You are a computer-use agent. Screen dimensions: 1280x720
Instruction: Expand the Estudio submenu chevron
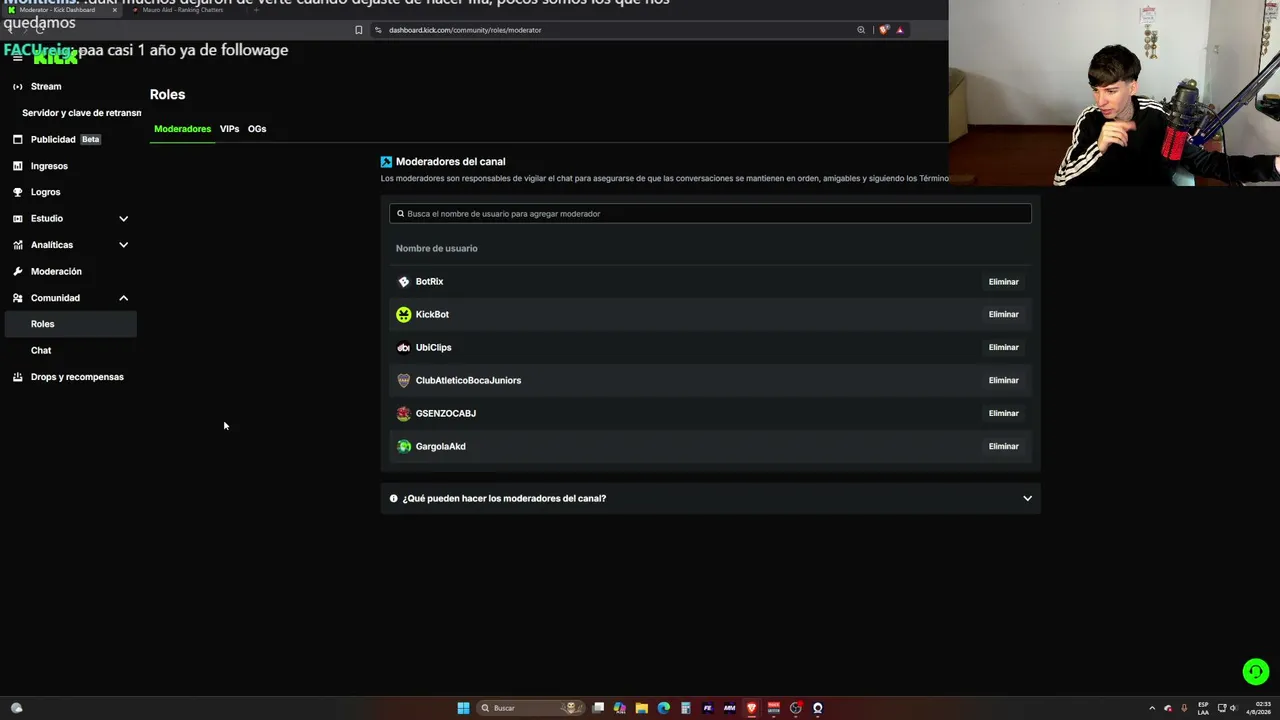(x=124, y=218)
